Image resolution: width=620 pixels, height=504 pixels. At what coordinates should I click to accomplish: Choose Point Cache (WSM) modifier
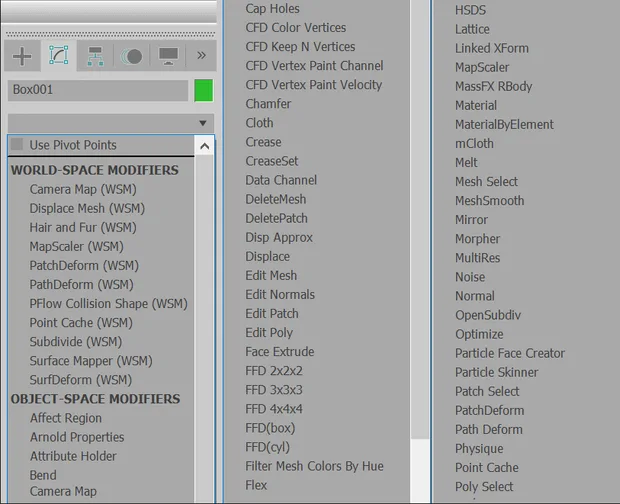pos(81,323)
